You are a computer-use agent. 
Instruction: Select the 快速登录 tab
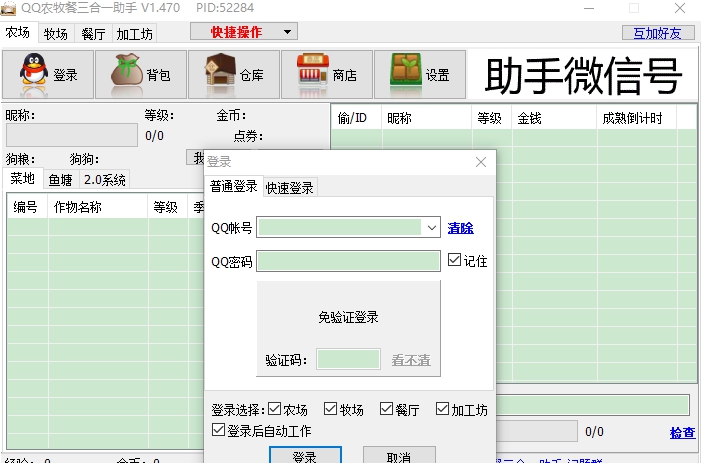coord(290,188)
